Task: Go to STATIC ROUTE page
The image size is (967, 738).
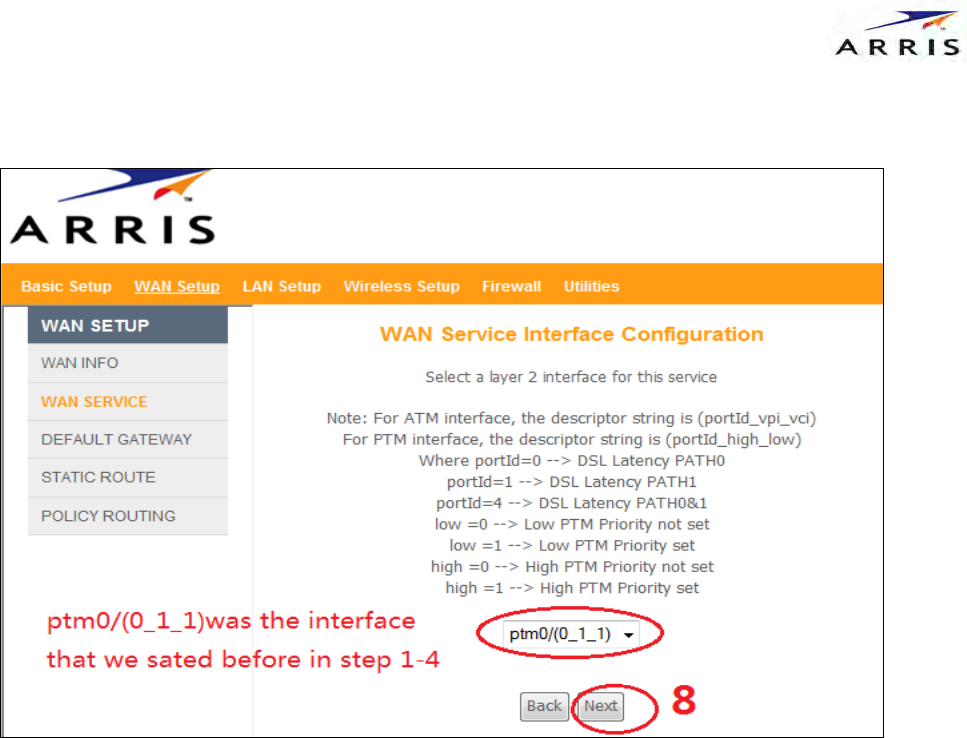Action: (128, 477)
